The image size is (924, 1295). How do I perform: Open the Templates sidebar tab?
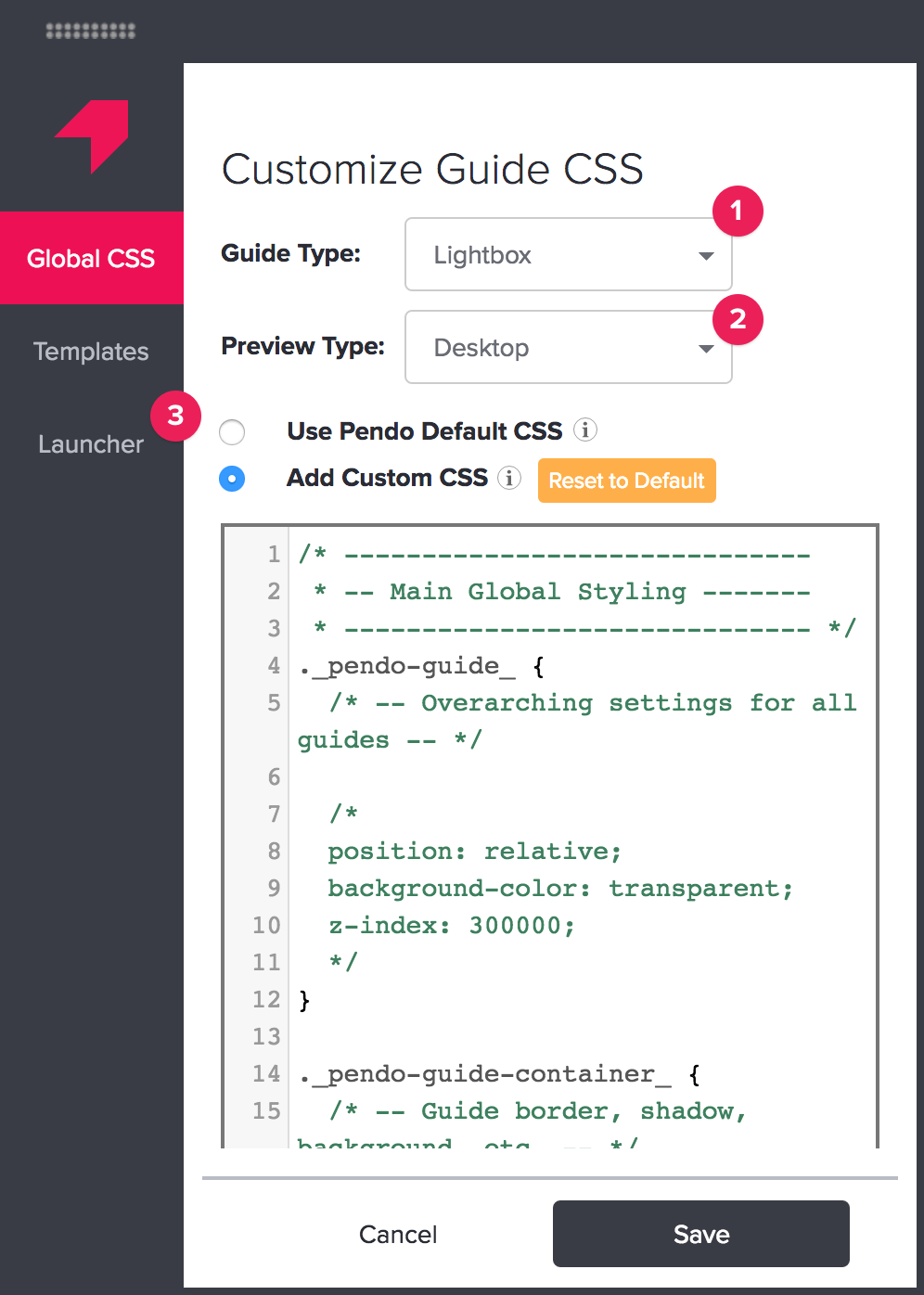91,352
